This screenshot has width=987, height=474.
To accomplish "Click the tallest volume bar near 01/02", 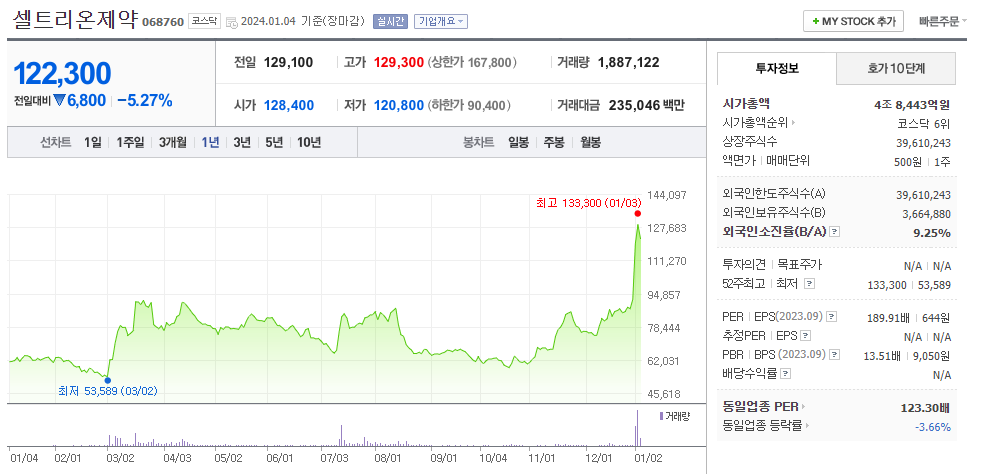I will [x=637, y=428].
